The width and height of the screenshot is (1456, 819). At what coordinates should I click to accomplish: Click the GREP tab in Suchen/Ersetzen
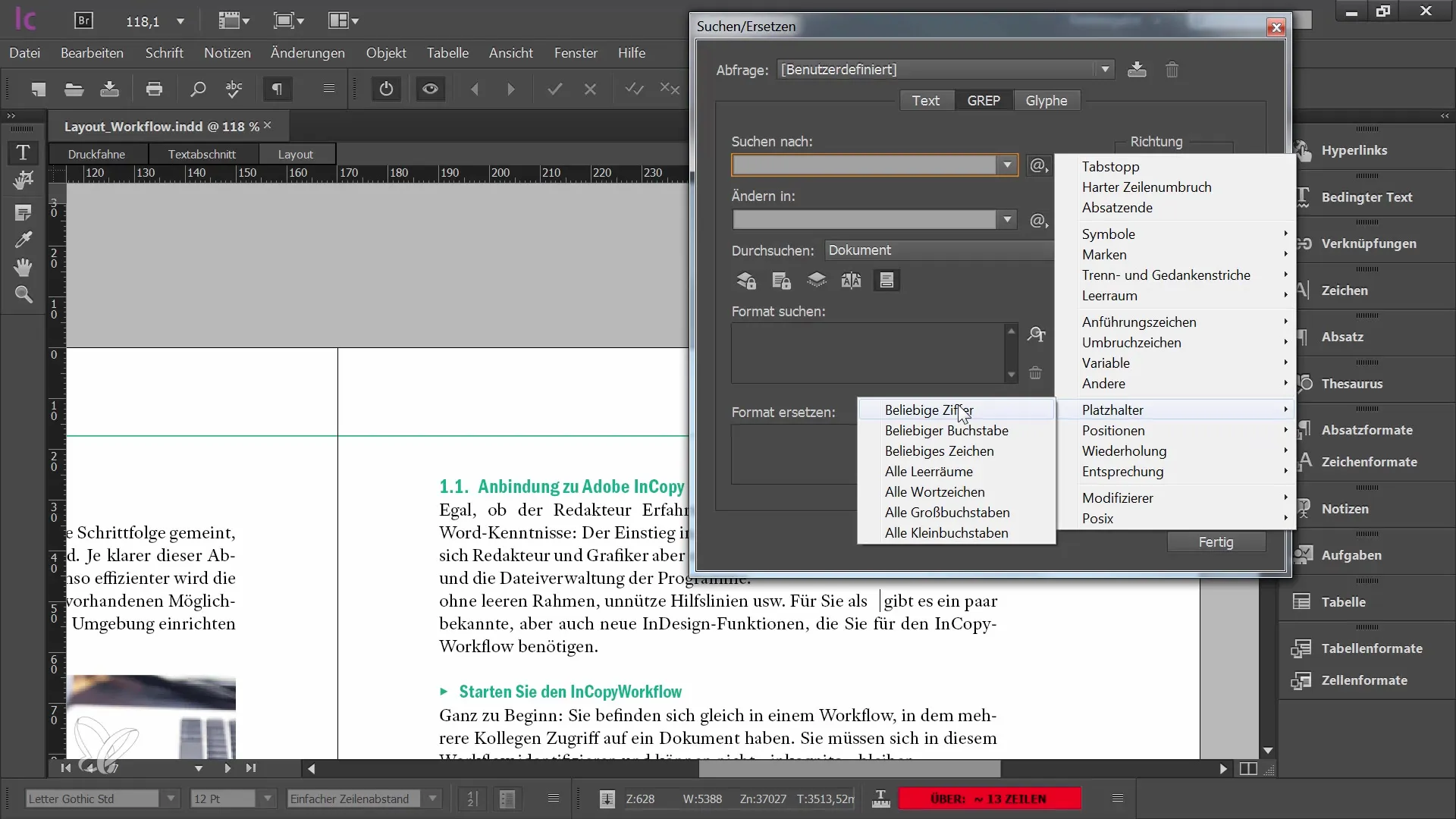(984, 100)
